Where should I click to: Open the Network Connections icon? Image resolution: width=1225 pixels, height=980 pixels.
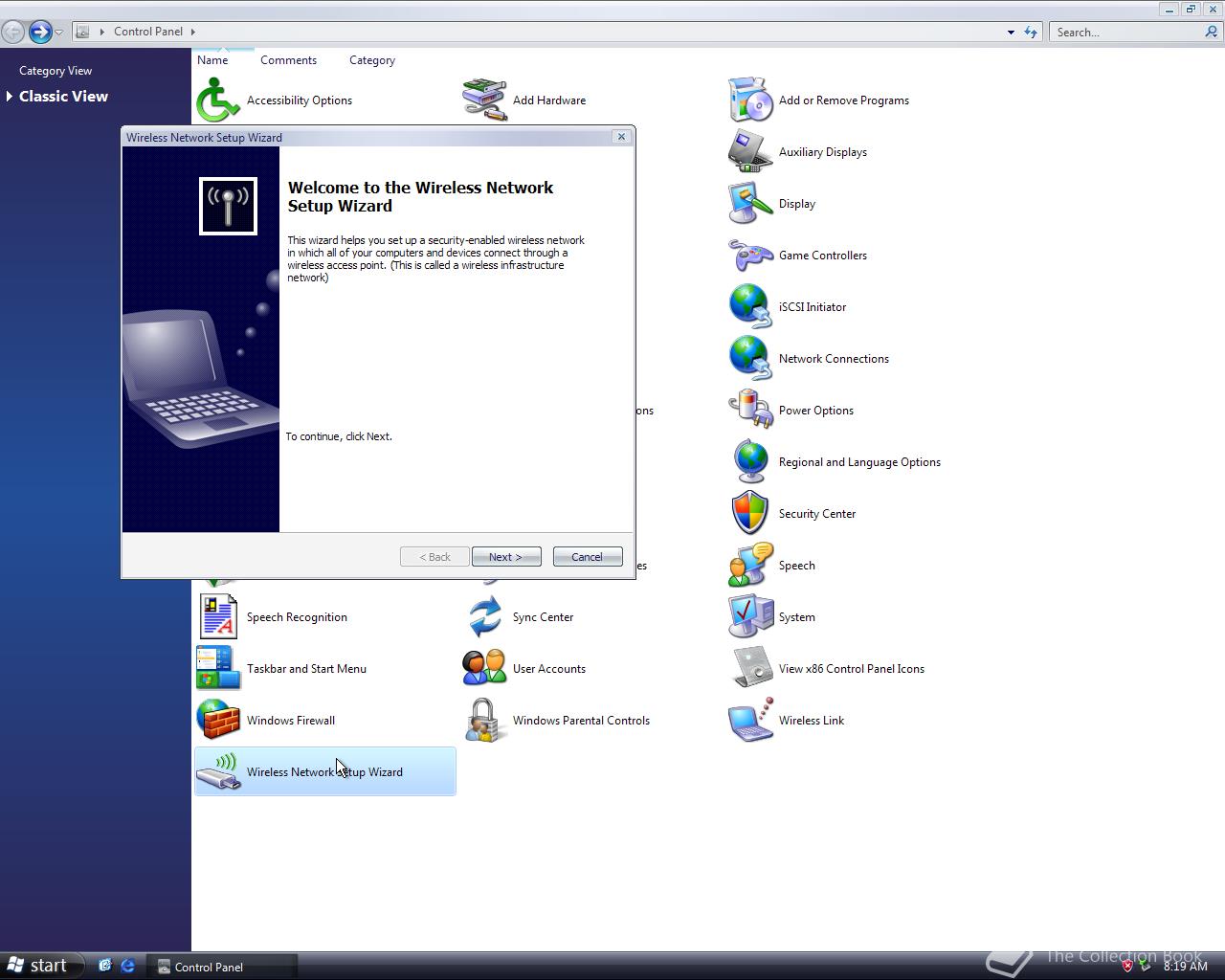(x=750, y=359)
